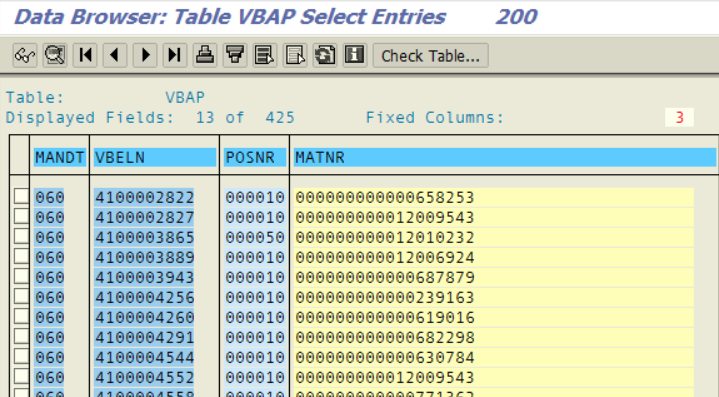Click the Fixed Columns field showing 3
Screen dimensions: 719x397
pos(679,117)
